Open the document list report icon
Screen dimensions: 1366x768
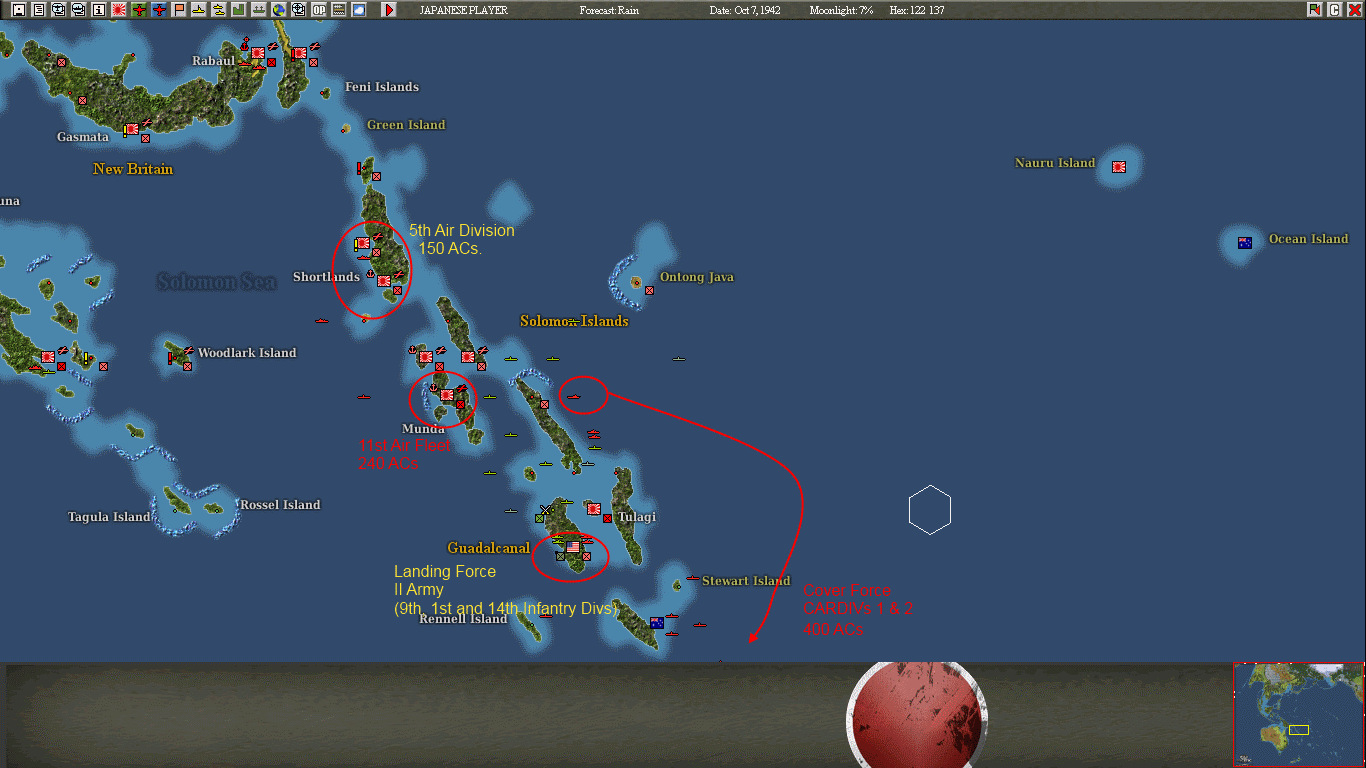click(38, 10)
